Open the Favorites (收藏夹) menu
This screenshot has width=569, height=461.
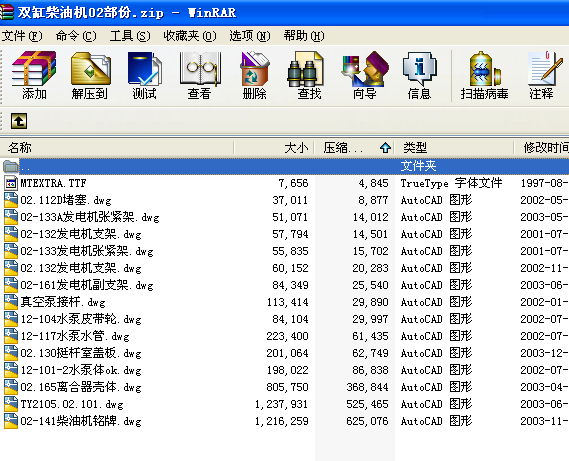point(190,36)
